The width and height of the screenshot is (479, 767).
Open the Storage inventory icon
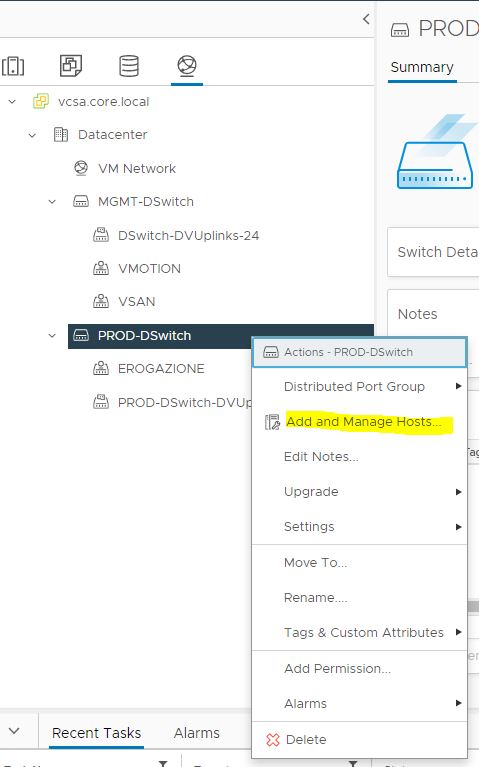[129, 66]
